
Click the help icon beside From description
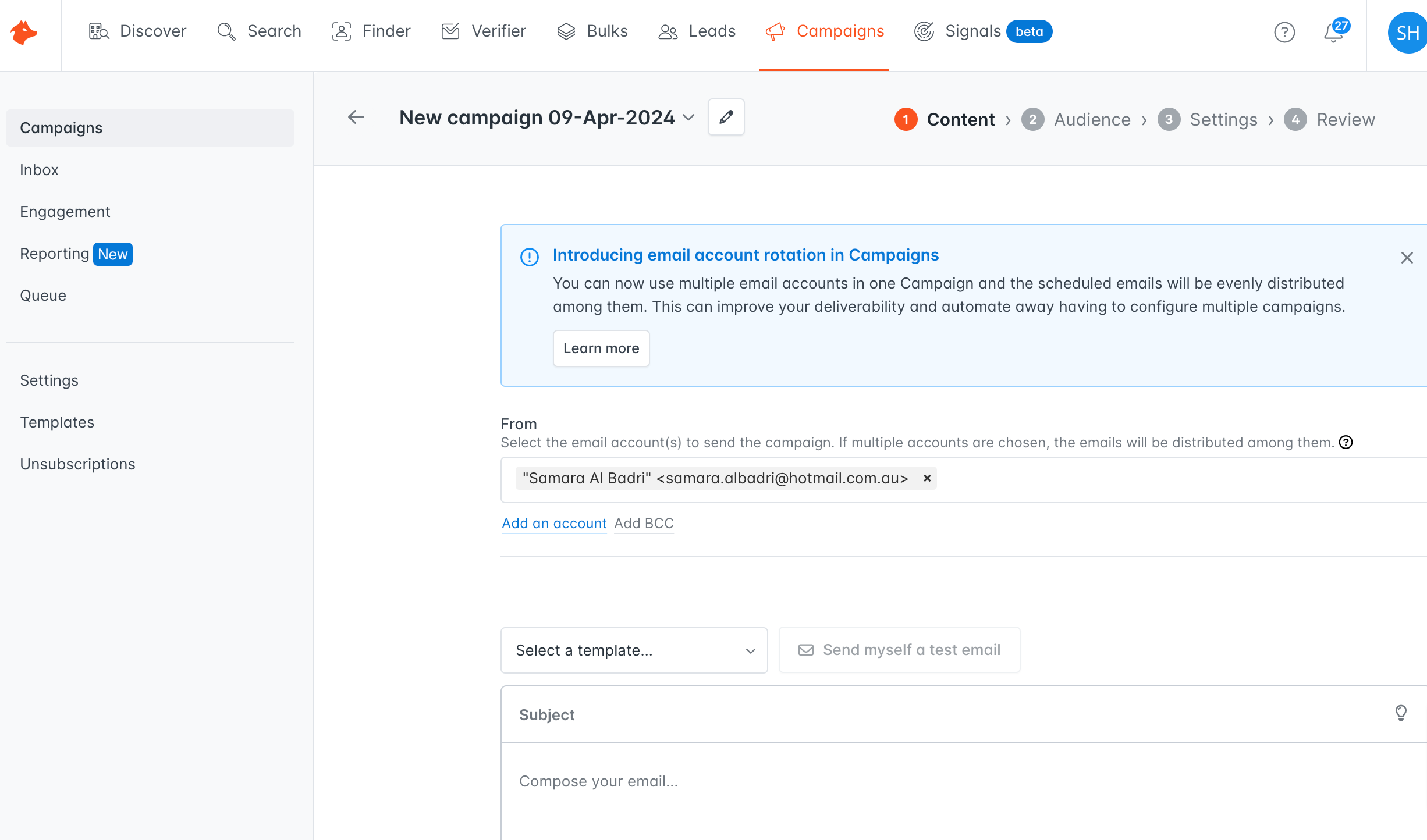[x=1346, y=443]
